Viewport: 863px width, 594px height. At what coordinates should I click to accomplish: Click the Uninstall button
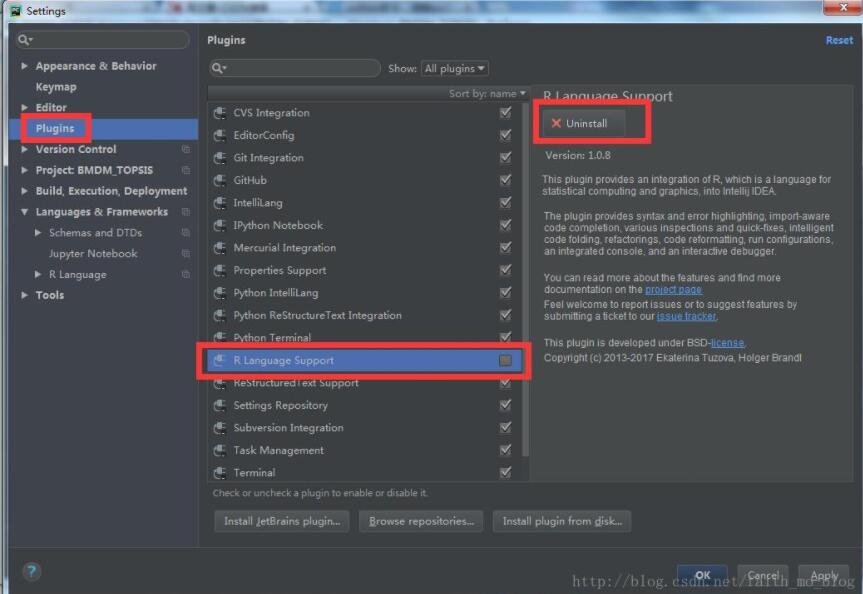point(585,123)
